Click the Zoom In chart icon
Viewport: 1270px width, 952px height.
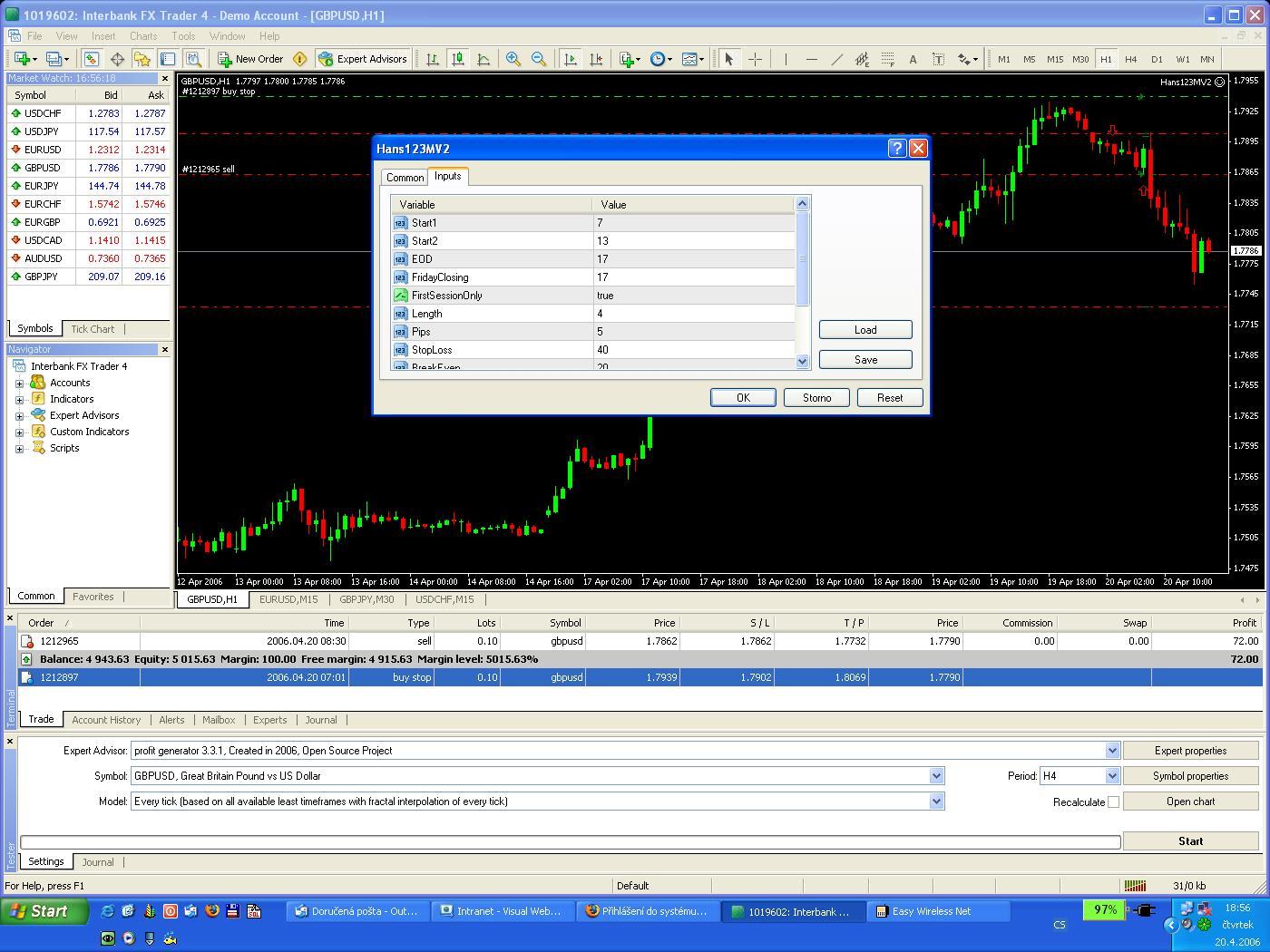513,59
